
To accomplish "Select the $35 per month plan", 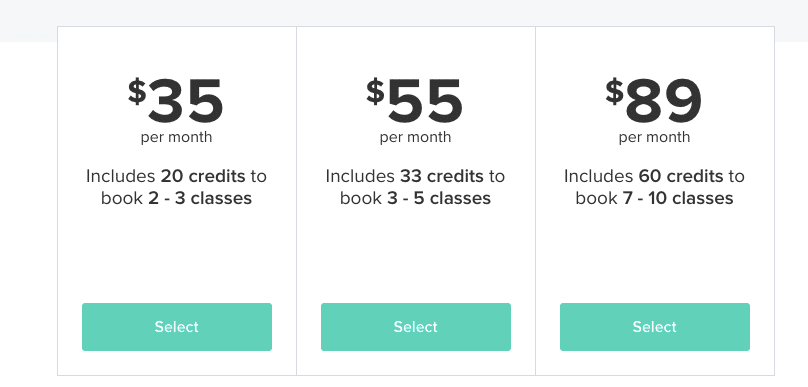I will 177,327.
